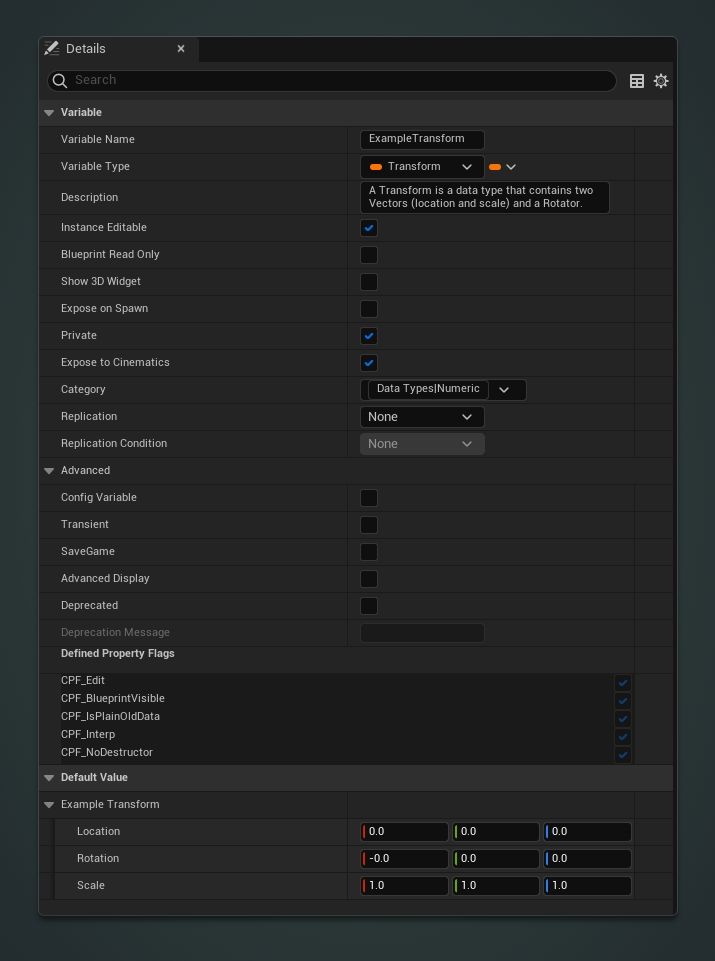Toggle the Expose on Spawn checkbox
The image size is (715, 961).
[x=369, y=308]
